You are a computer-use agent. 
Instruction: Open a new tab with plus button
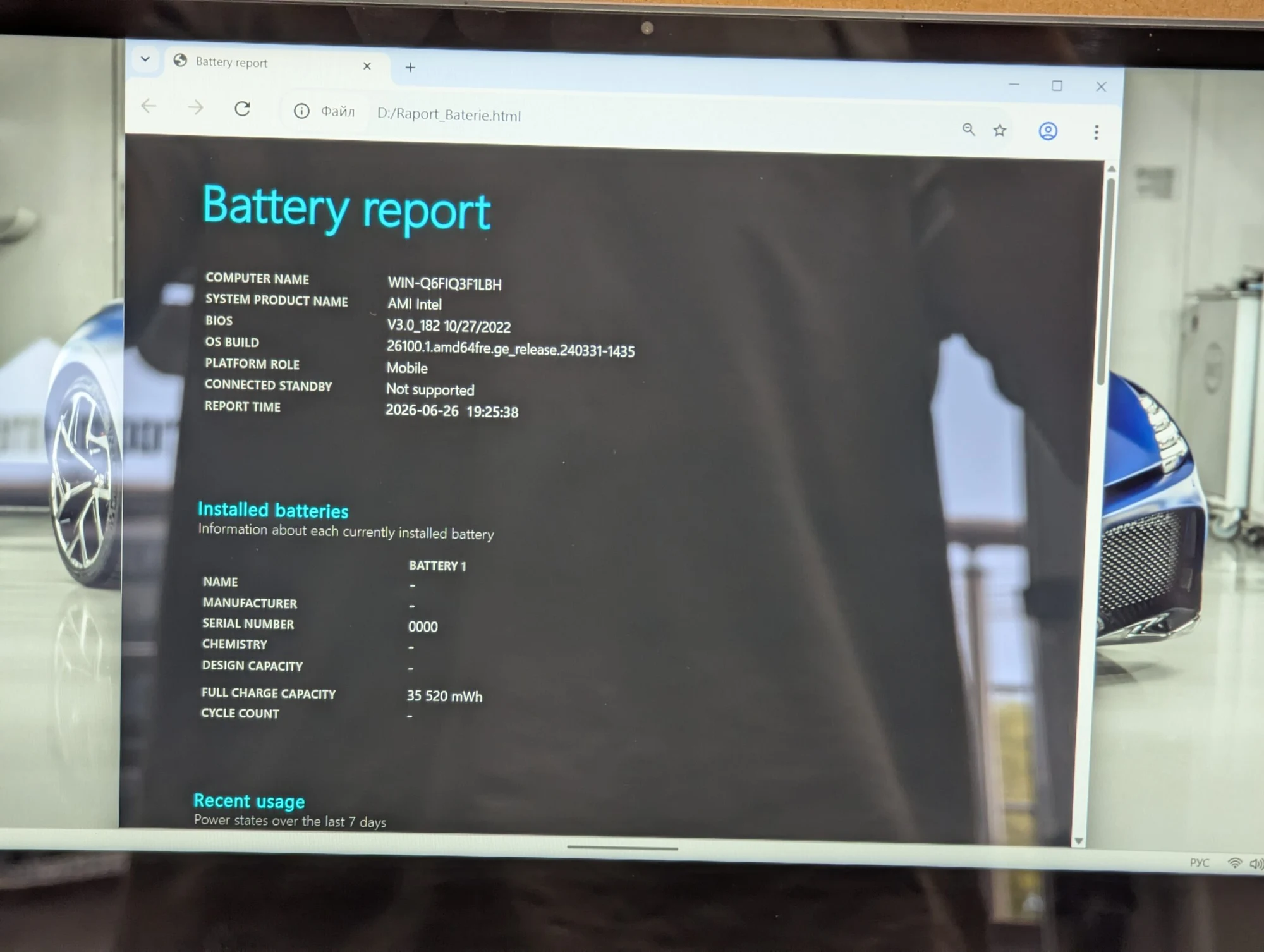(410, 67)
